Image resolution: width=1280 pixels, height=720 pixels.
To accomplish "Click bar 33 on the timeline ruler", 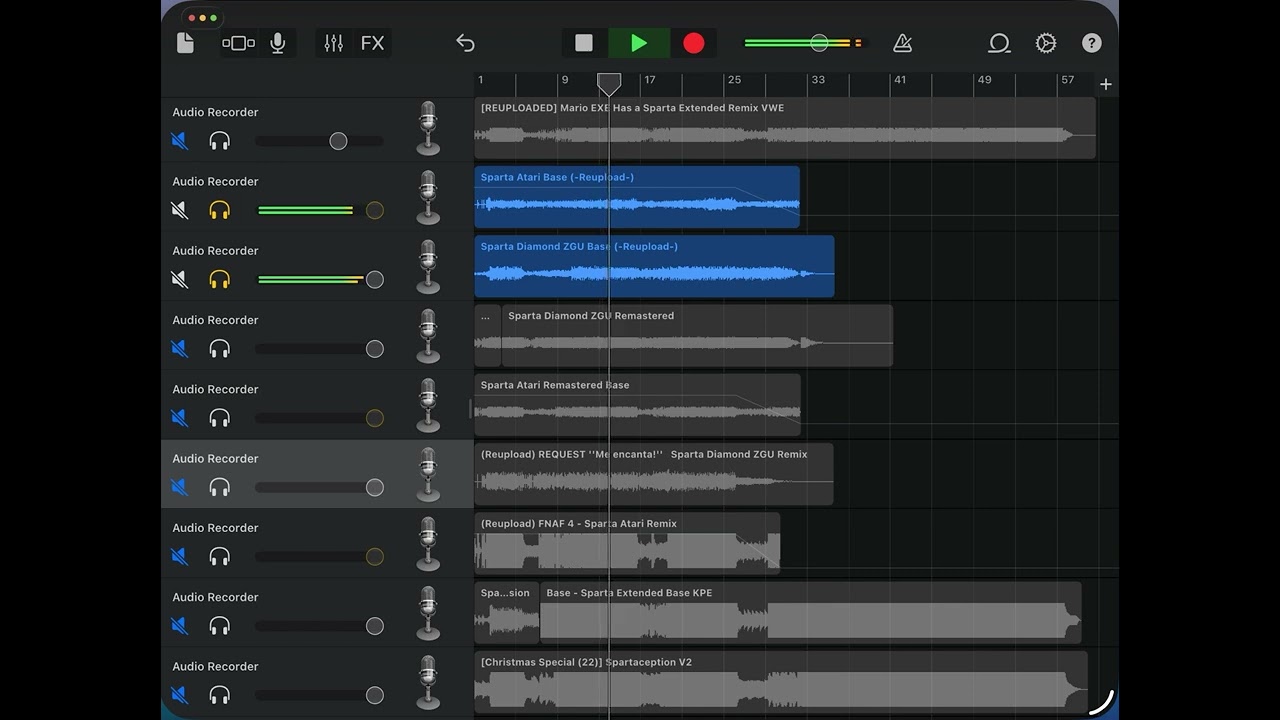I will pos(818,80).
